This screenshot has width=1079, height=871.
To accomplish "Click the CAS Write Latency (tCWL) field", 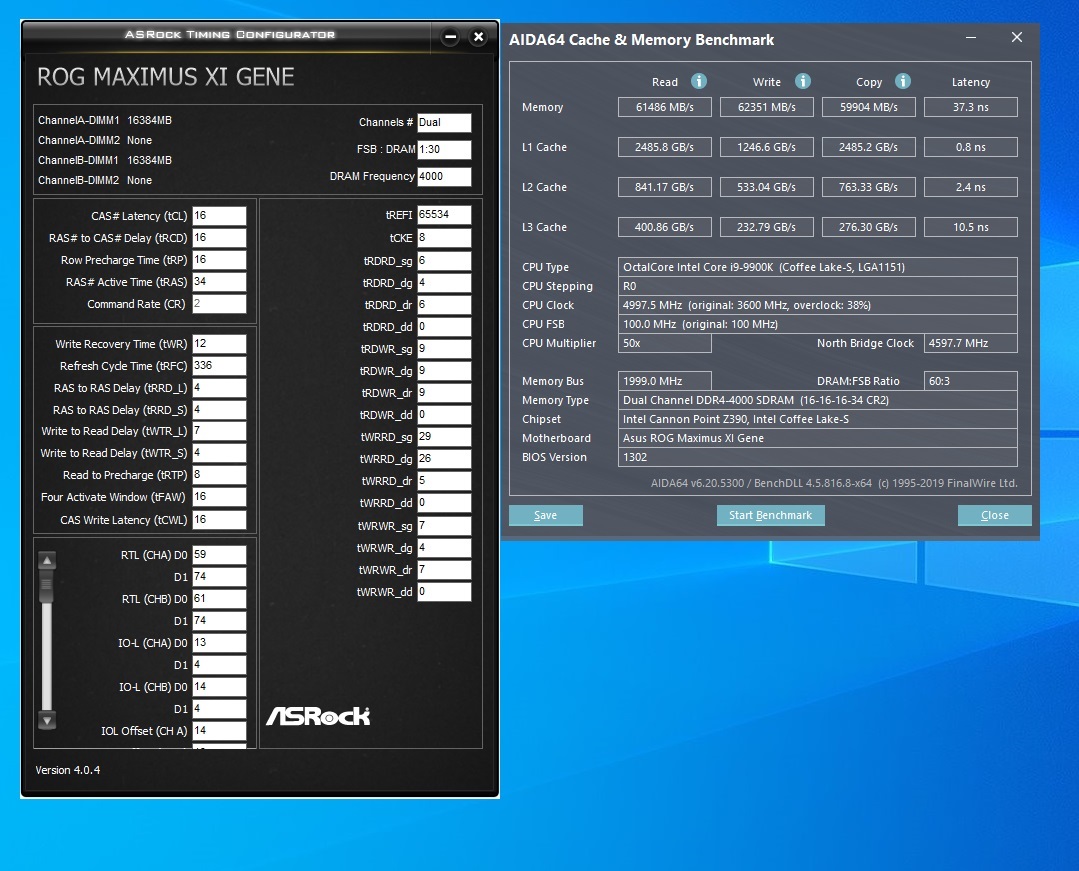I will [219, 520].
